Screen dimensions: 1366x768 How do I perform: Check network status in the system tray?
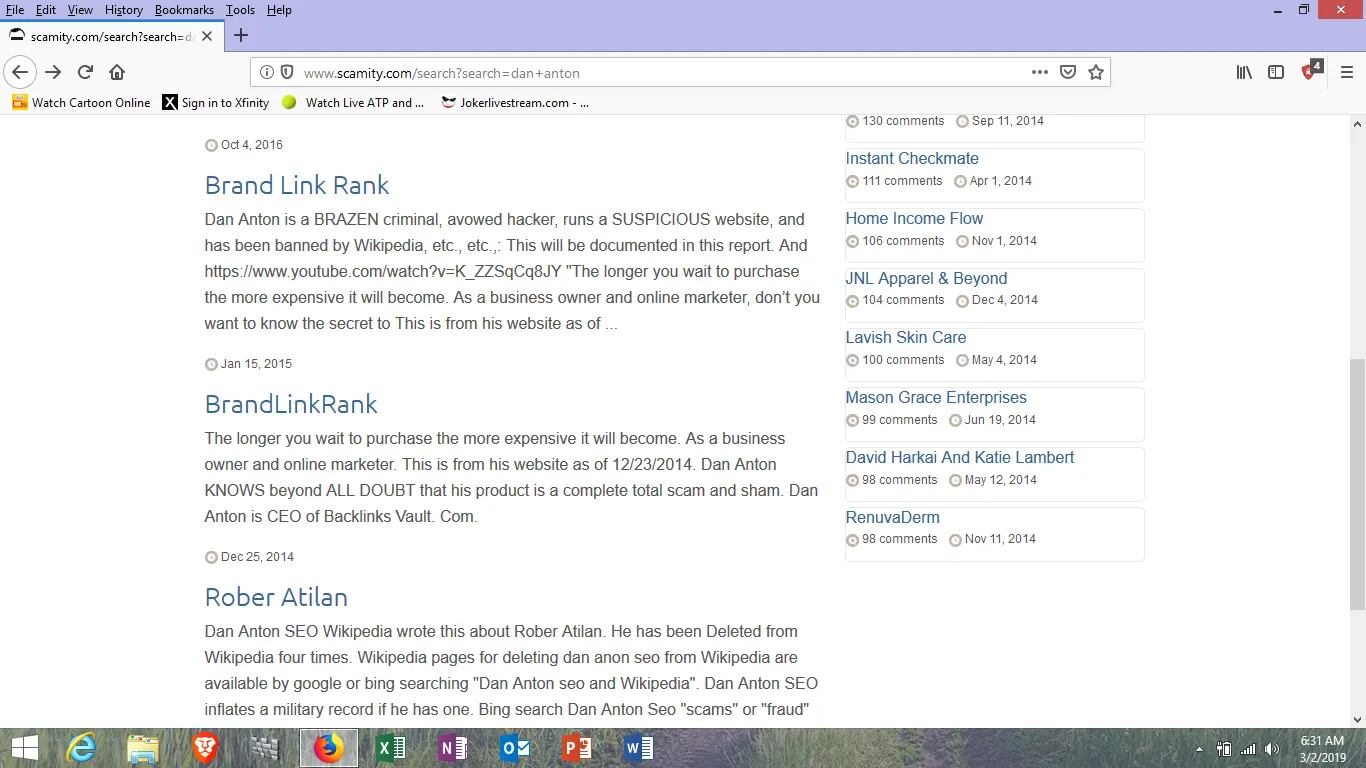click(1248, 749)
